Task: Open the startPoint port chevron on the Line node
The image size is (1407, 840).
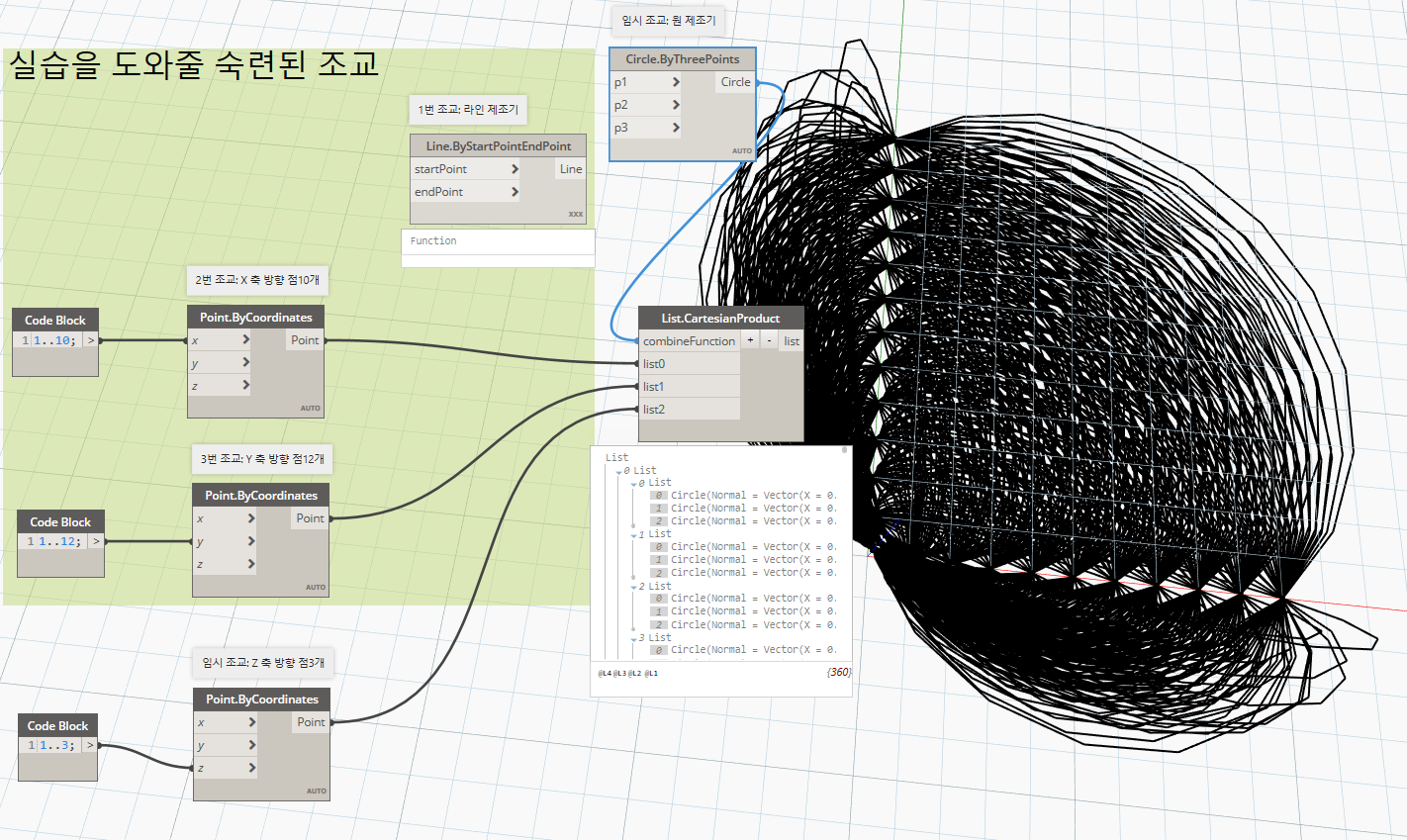Action: pos(515,169)
